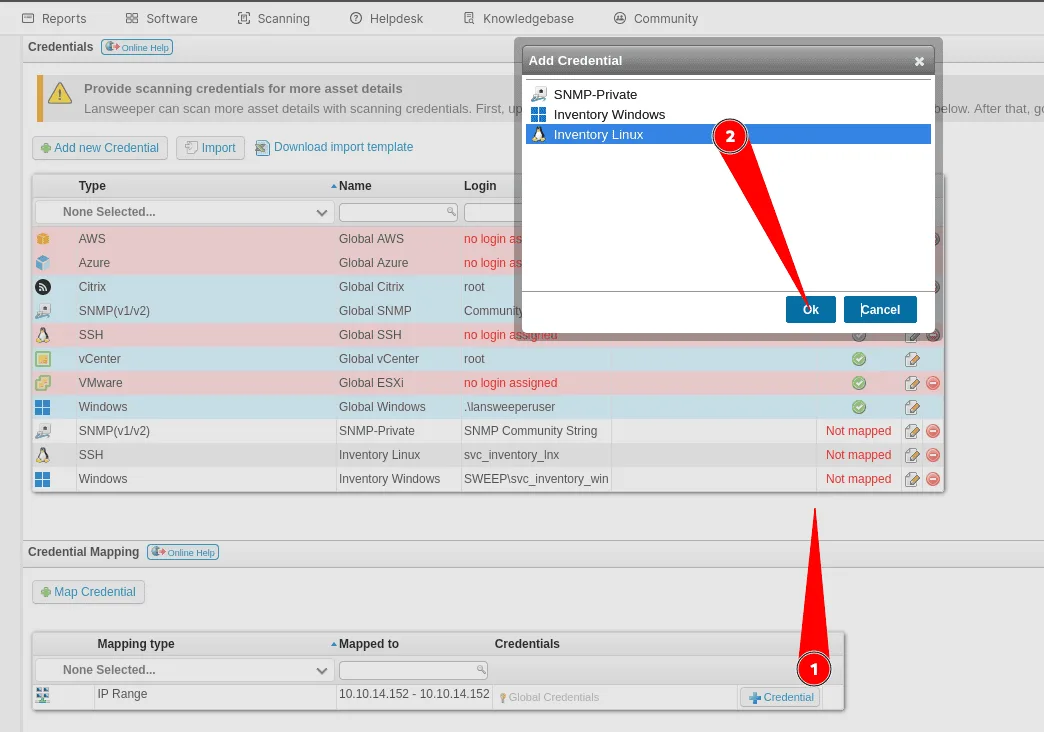Click the Import button

pos(210,148)
